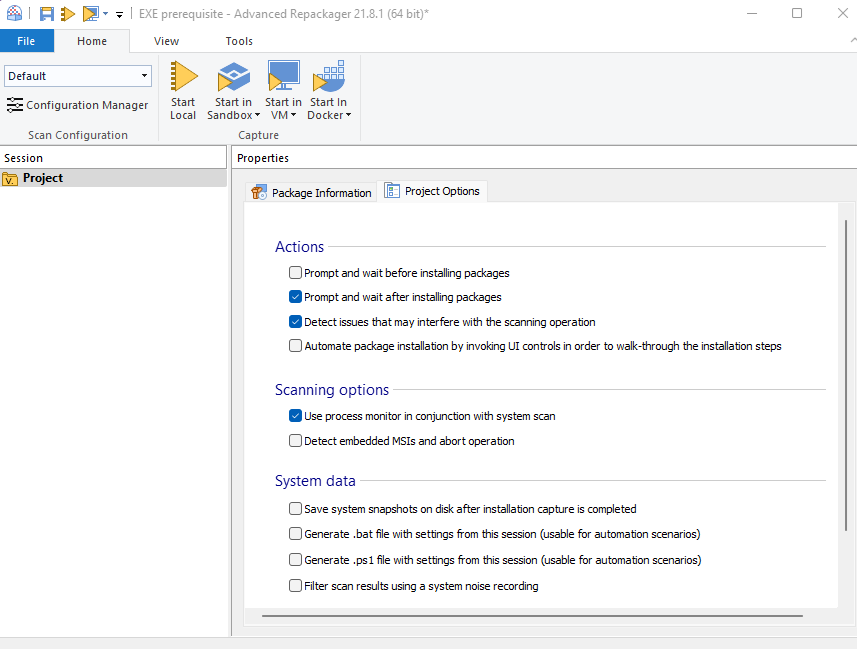857x649 pixels.
Task: Open the Project Options tab
Action: [x=432, y=191]
